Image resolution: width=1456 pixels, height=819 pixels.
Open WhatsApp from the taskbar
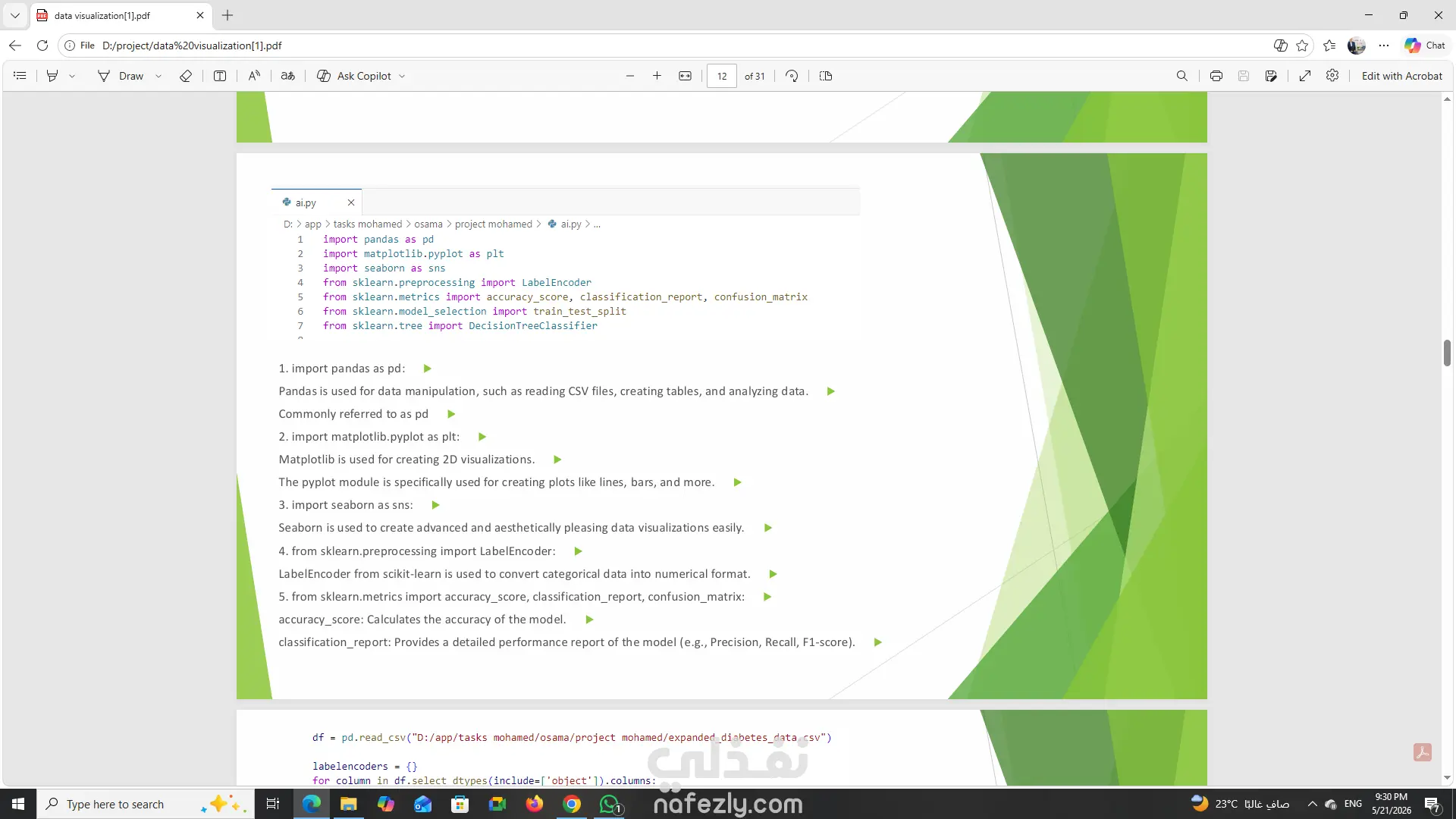610,804
